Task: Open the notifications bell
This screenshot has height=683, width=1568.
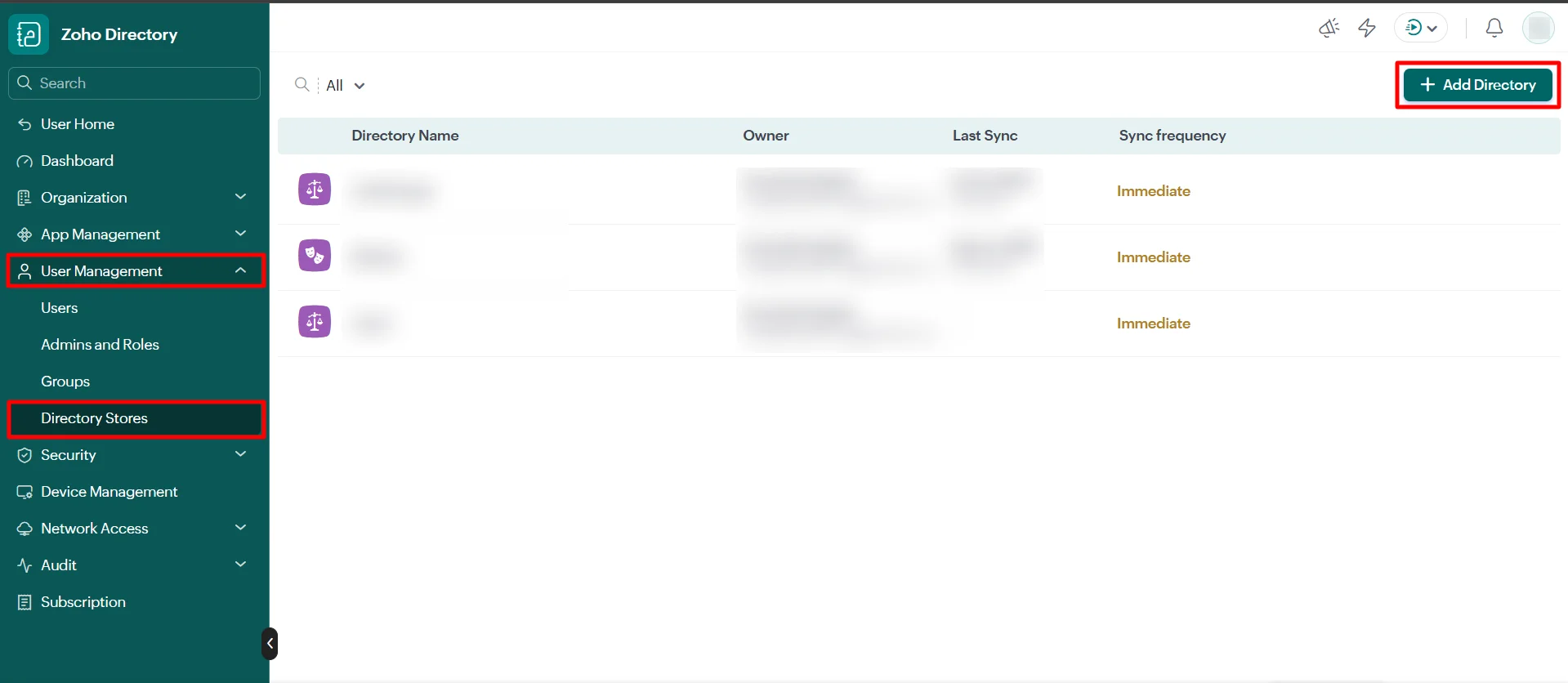Action: click(1494, 28)
